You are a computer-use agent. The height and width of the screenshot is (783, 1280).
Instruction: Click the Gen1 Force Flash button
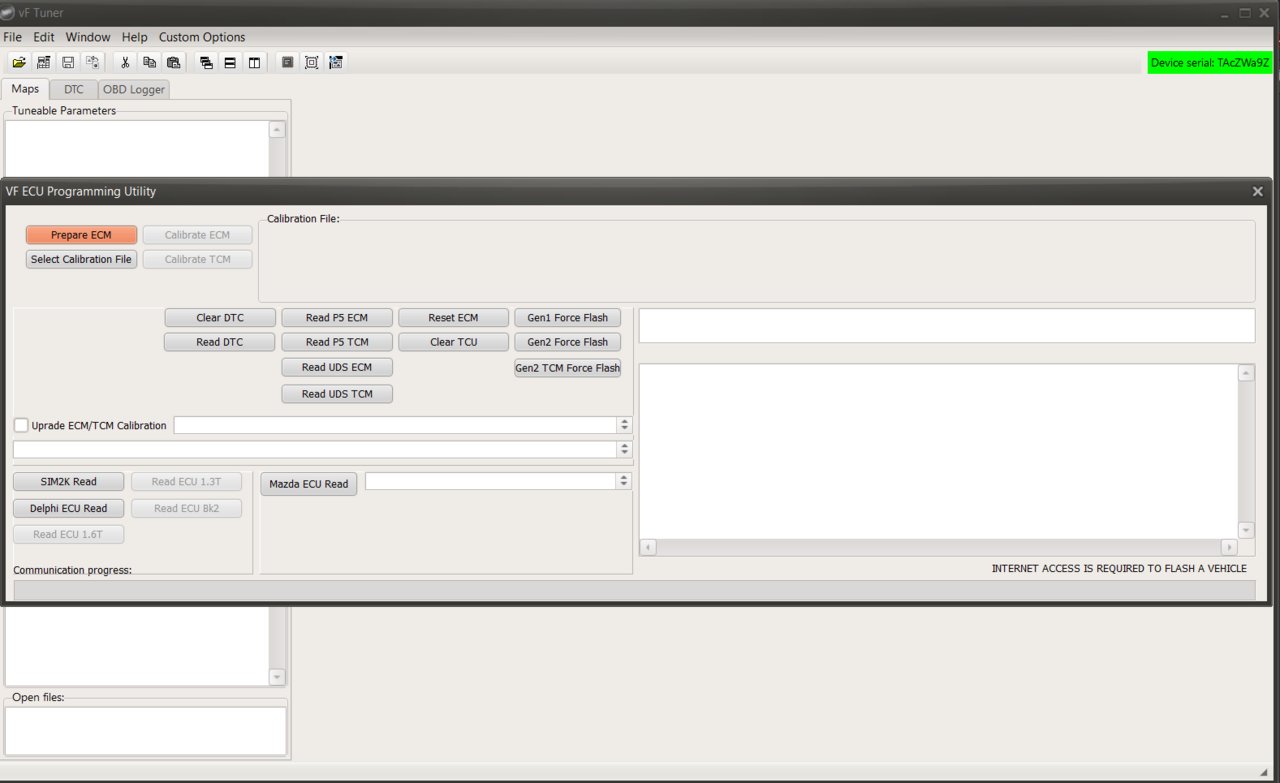click(567, 318)
